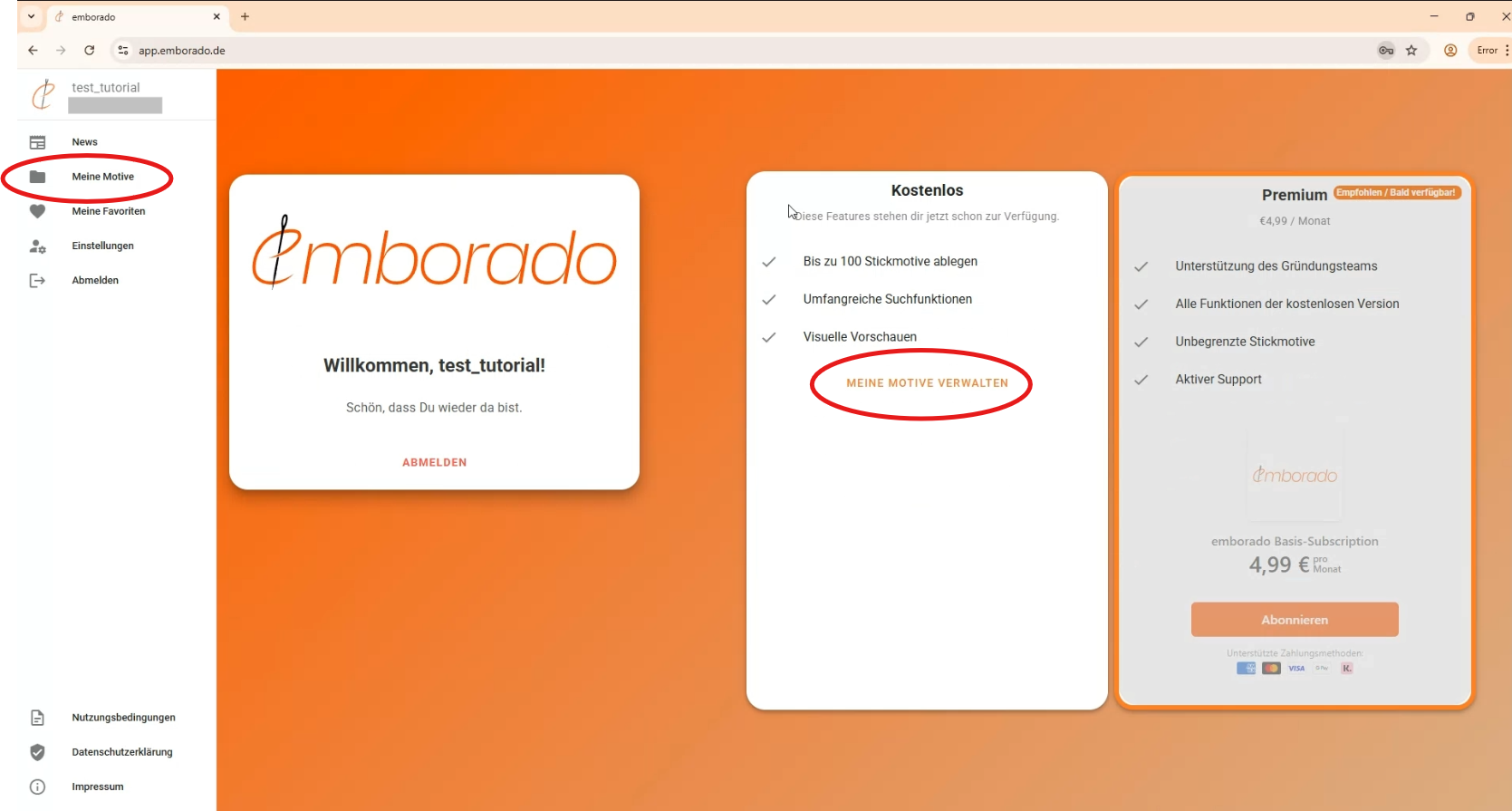Open the browser password key icon
The height and width of the screenshot is (811, 1512).
point(1385,51)
